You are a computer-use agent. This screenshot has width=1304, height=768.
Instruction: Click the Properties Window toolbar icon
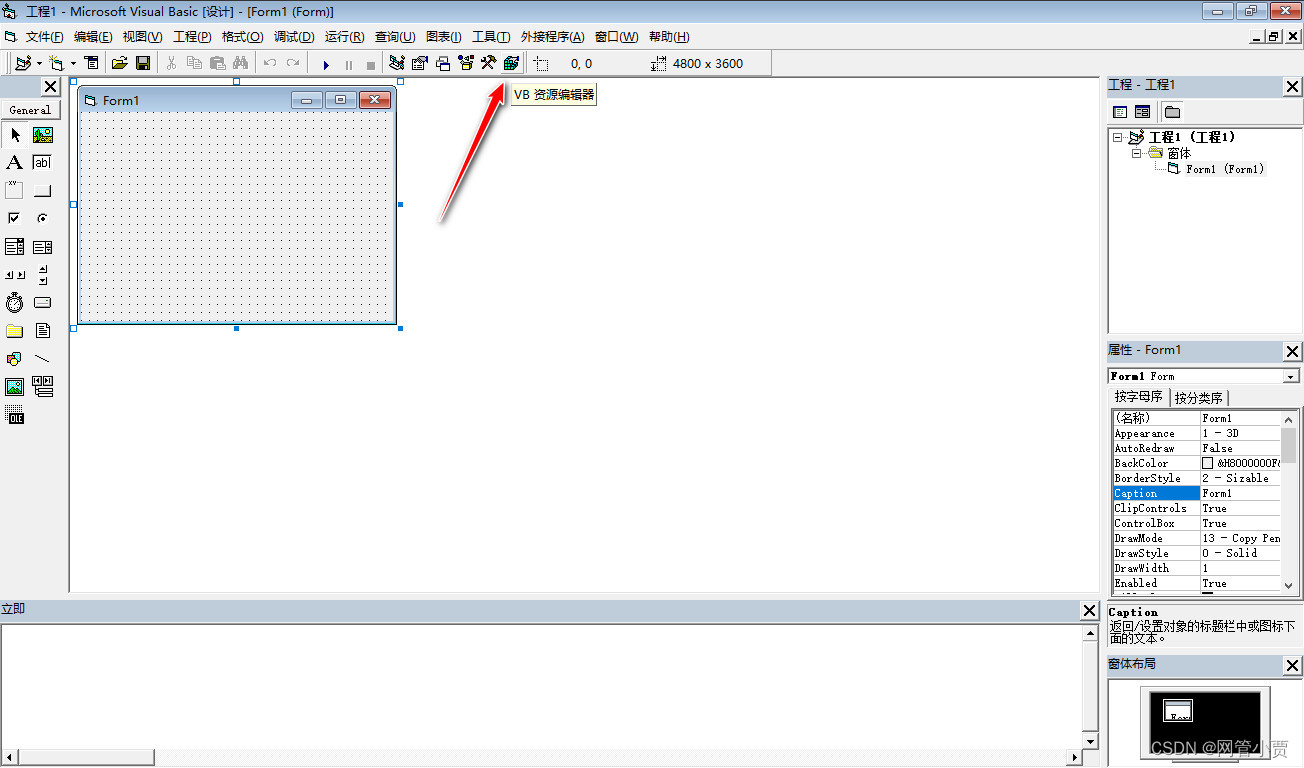[420, 63]
